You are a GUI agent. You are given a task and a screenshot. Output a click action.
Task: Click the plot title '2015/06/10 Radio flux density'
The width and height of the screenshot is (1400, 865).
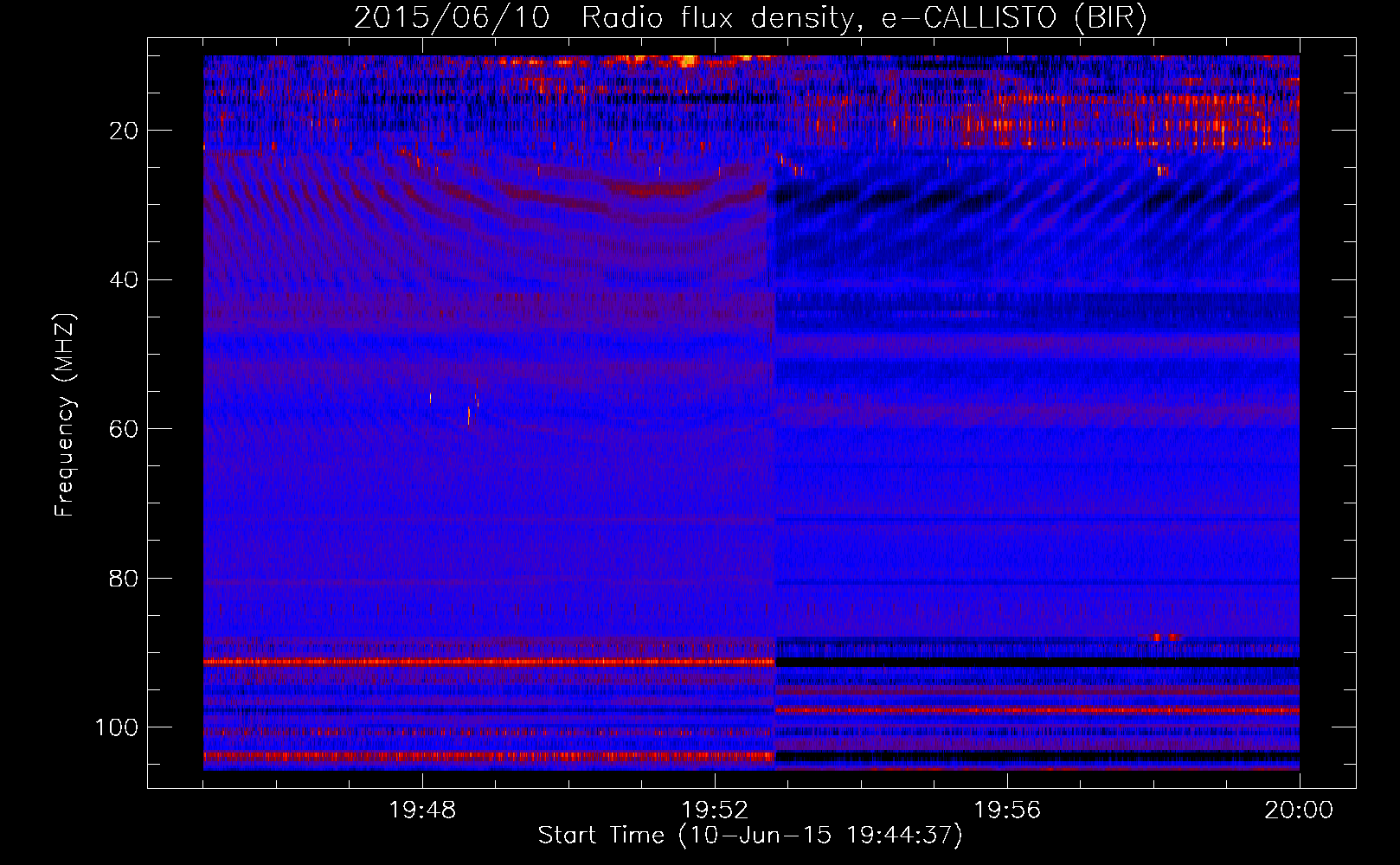[x=750, y=18]
